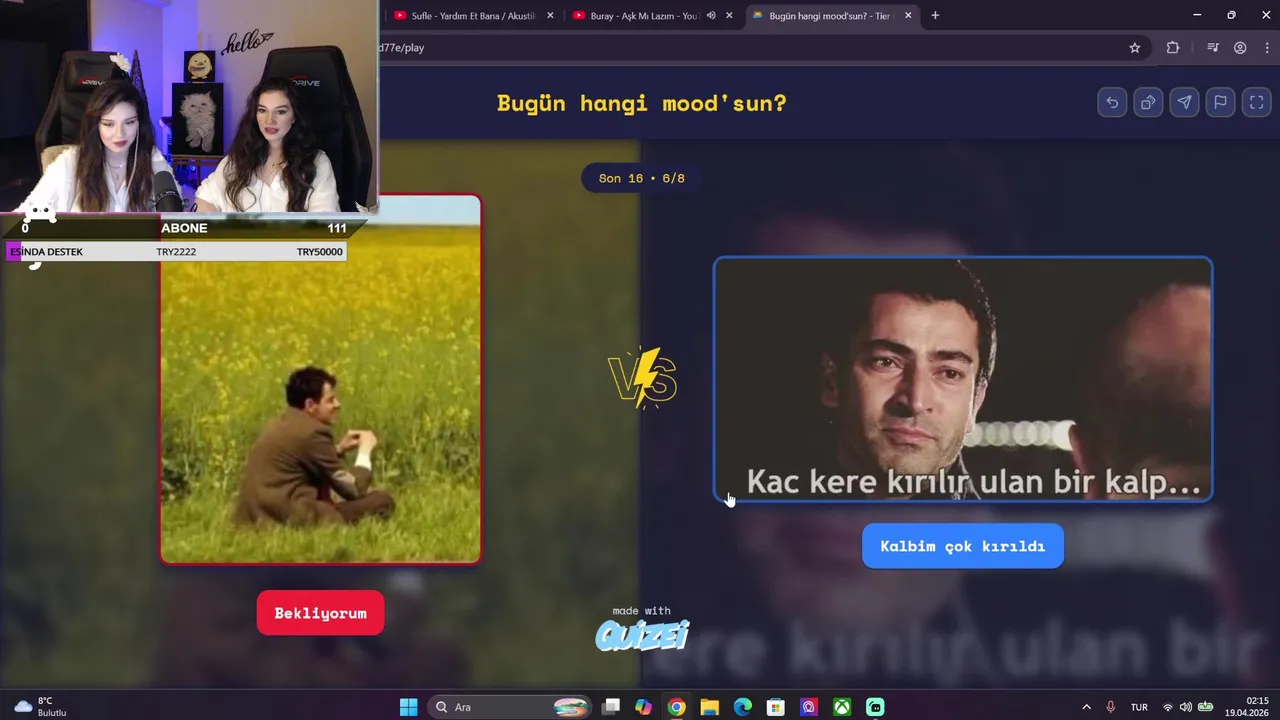Click the microphone tray icon
Viewport: 1280px width, 720px height.
click(1110, 707)
